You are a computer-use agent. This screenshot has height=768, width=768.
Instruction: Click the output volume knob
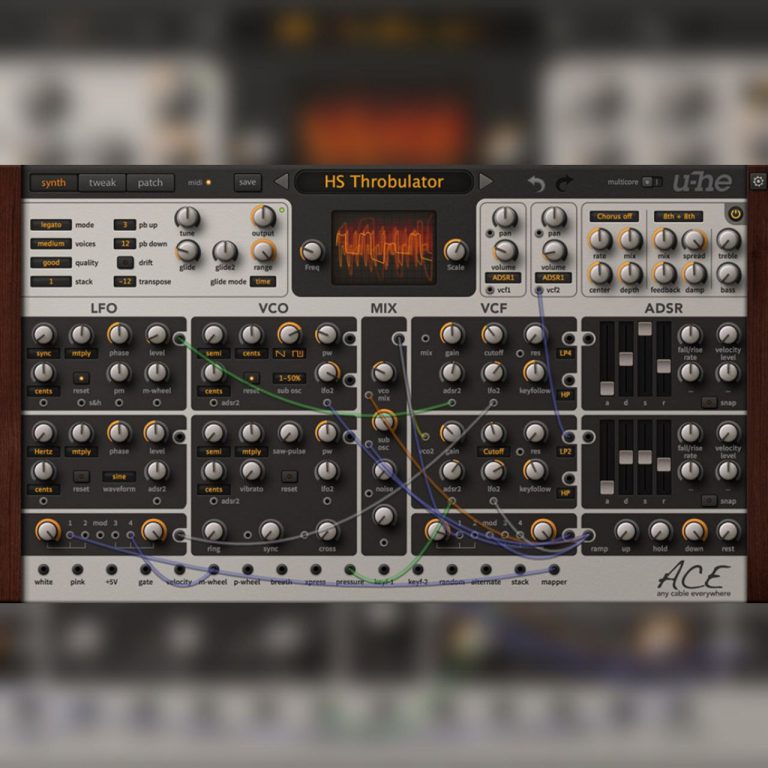[x=264, y=217]
